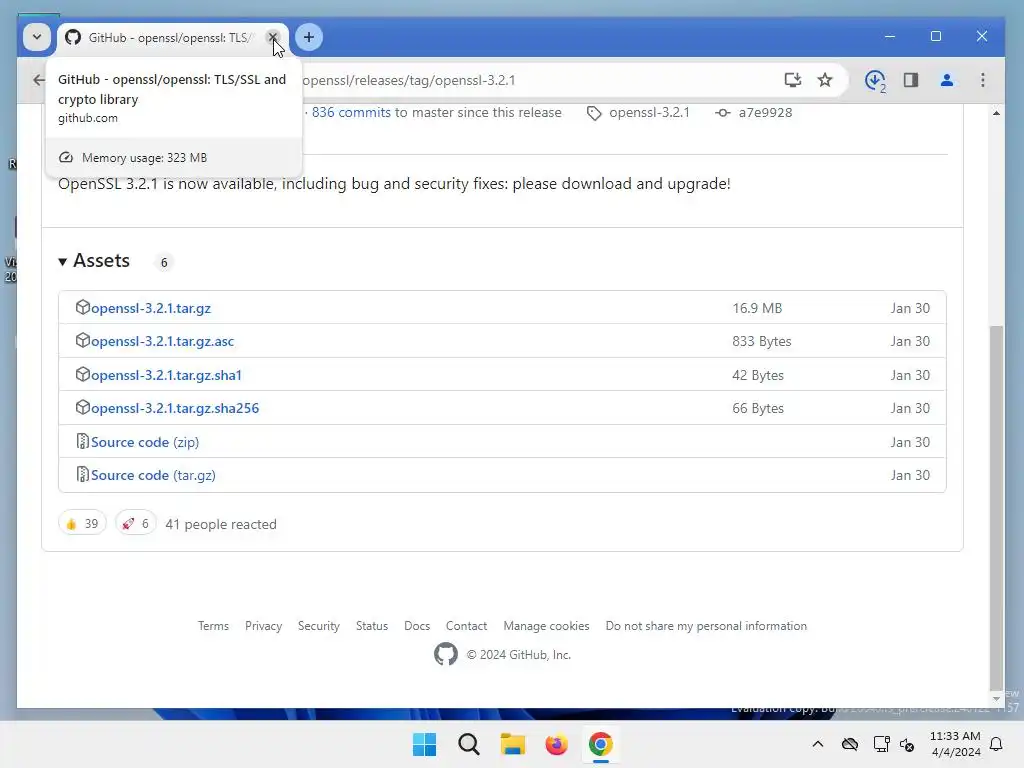Click Do not share my personal information

coord(706,626)
